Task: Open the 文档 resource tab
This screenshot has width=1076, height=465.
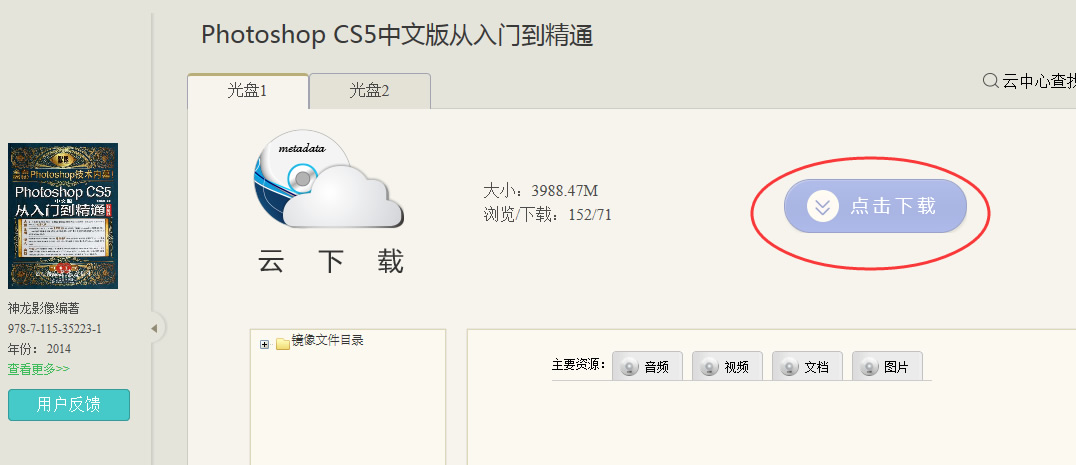Action: coord(807,366)
